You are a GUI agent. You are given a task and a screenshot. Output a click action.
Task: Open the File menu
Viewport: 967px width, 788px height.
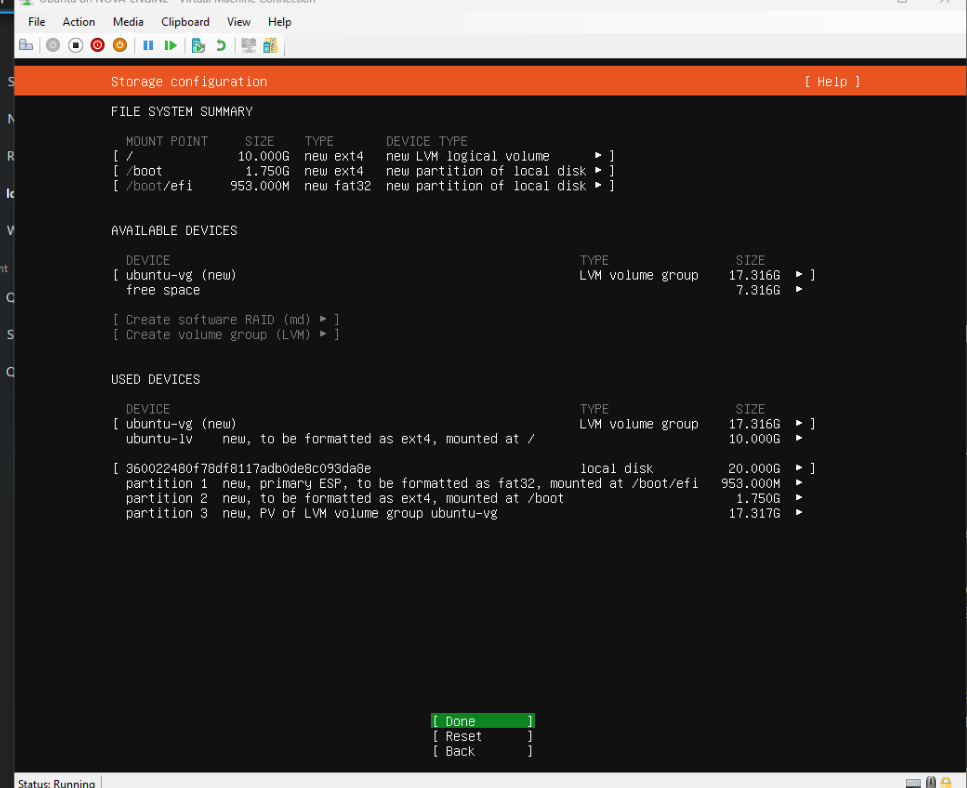point(36,21)
